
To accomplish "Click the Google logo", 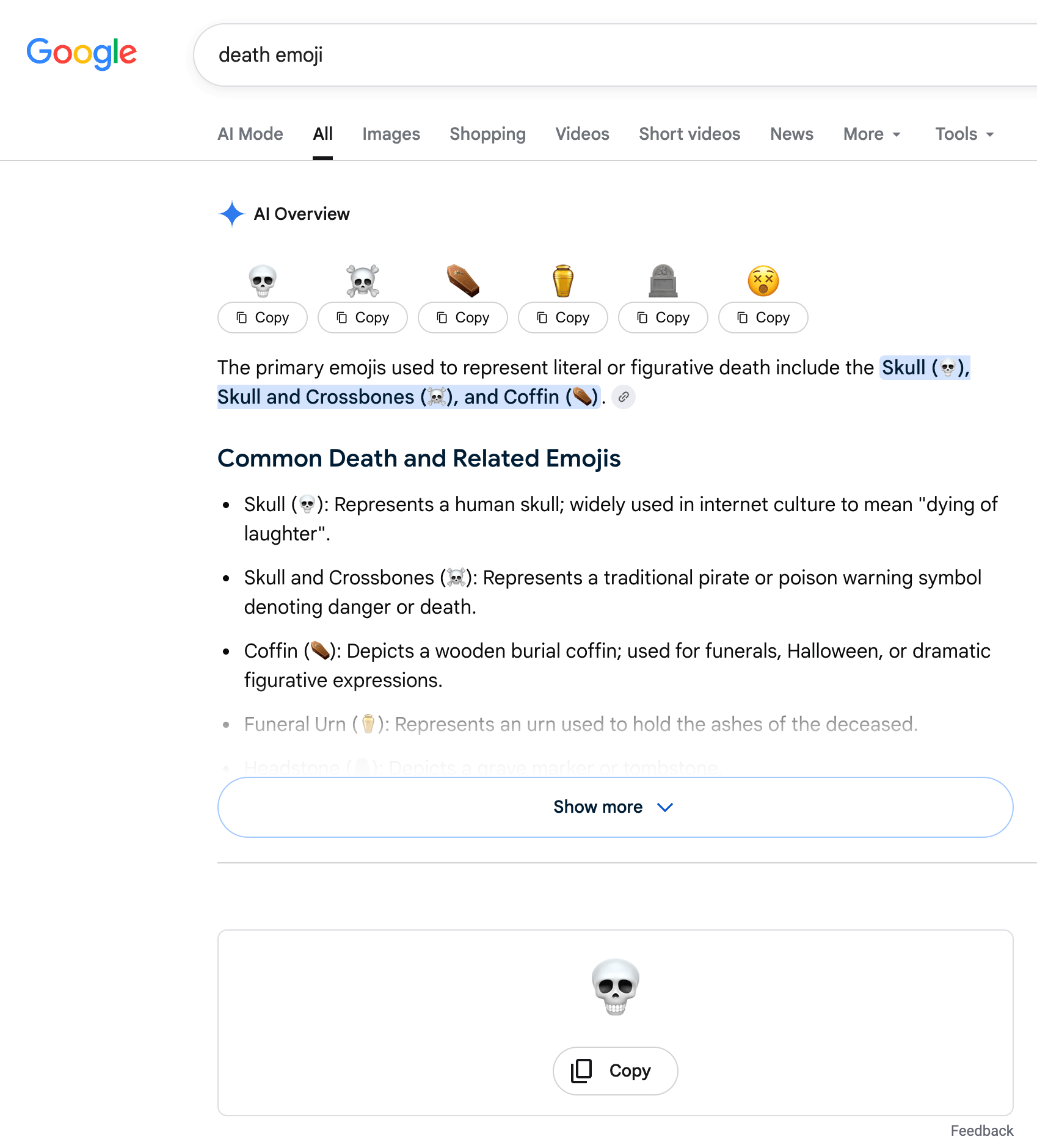I will pos(81,53).
